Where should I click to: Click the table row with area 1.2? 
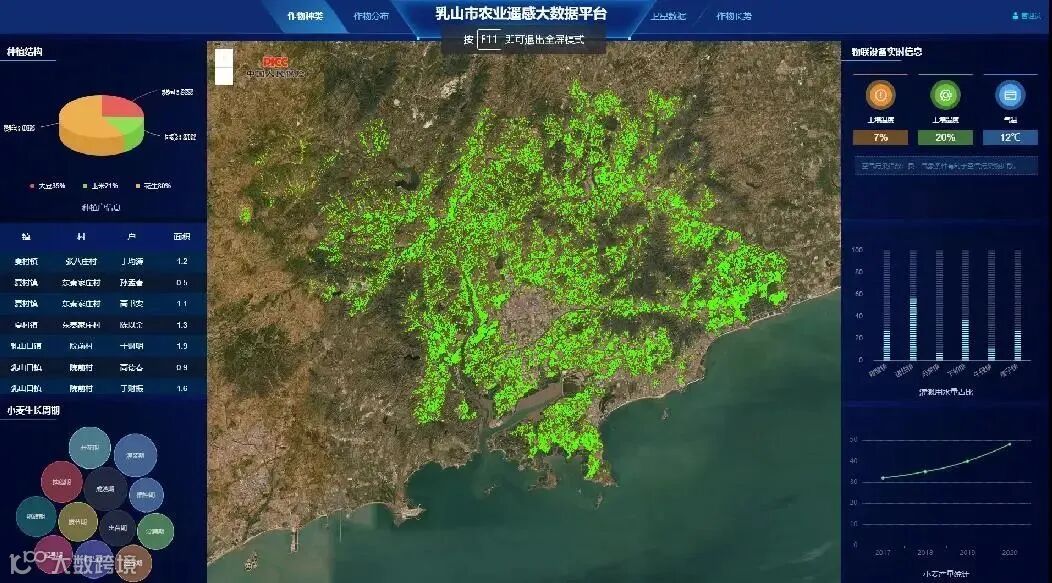103,261
